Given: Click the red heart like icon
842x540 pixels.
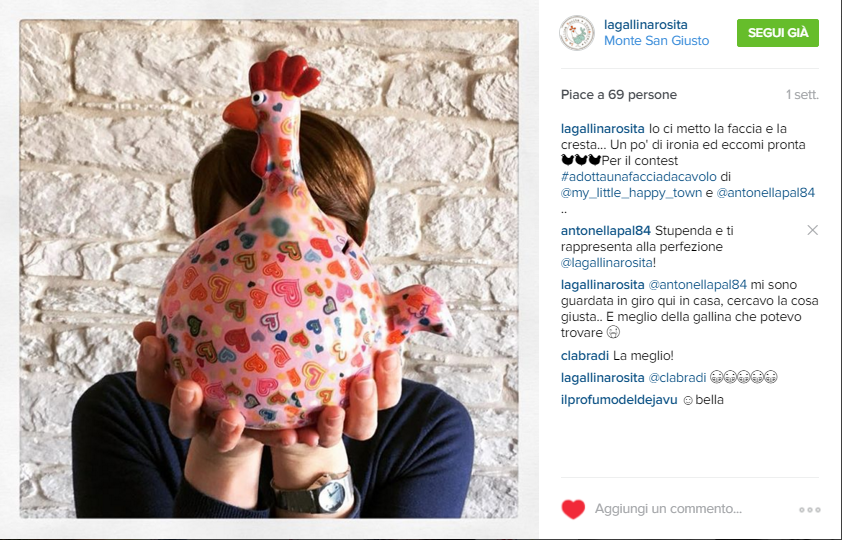Looking at the screenshot, I should [x=573, y=509].
